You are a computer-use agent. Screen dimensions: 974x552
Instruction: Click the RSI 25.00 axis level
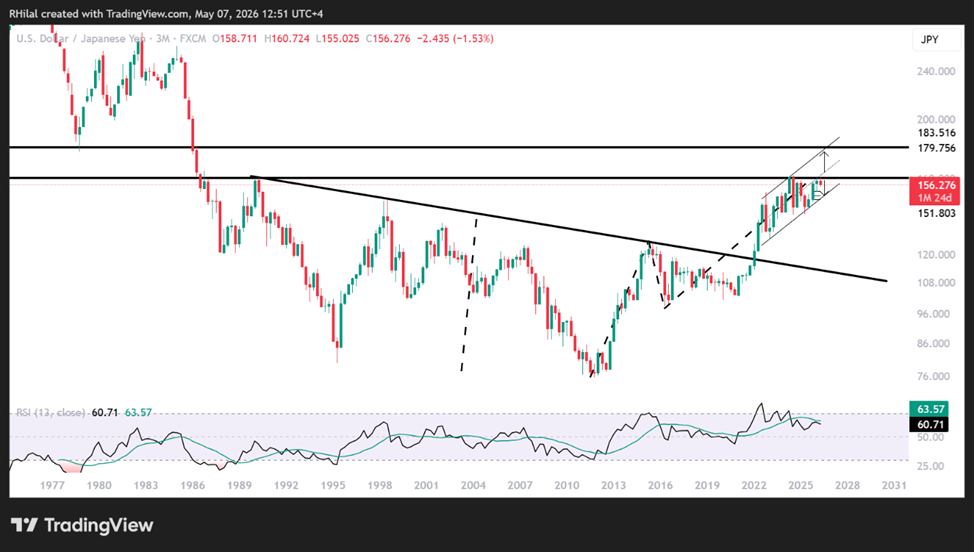[x=931, y=466]
